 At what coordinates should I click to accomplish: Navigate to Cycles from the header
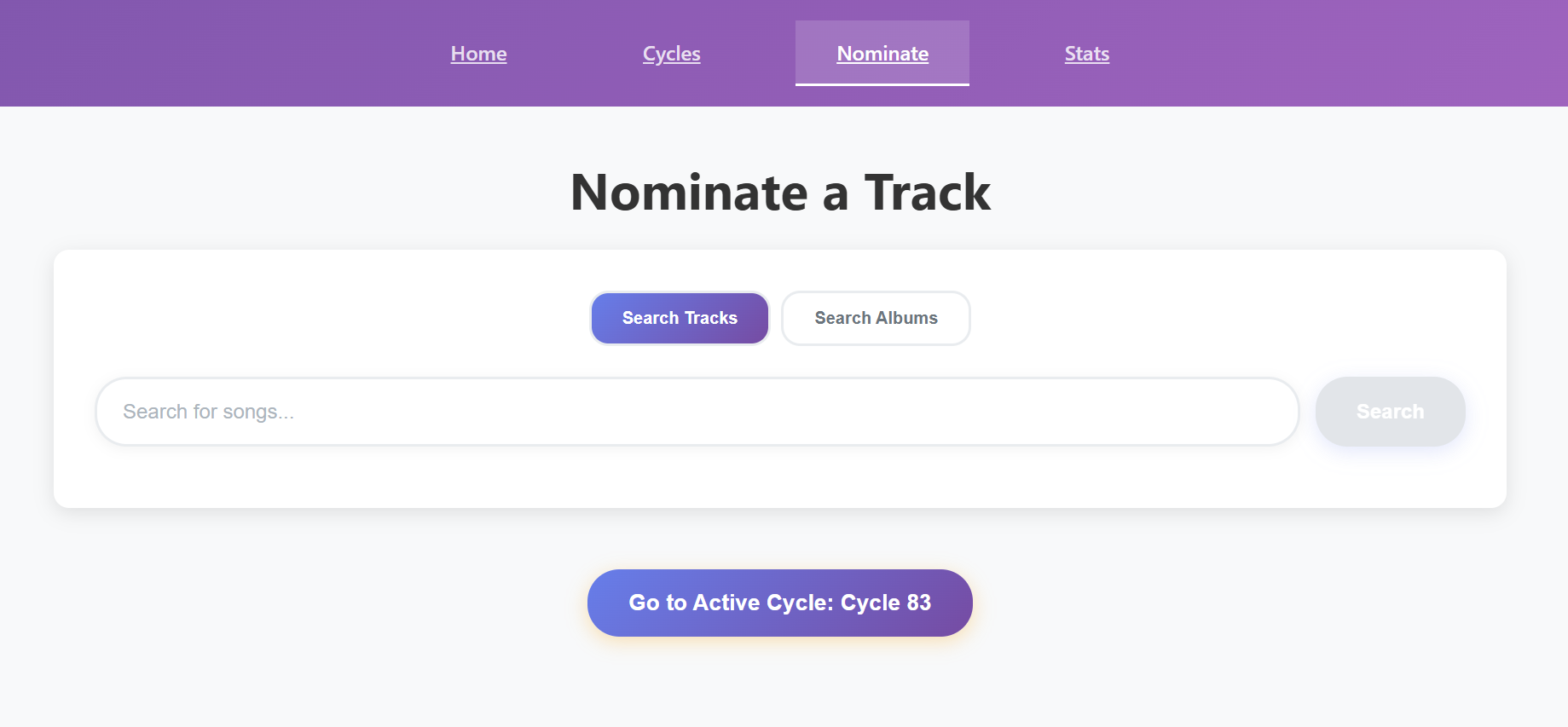(x=671, y=54)
